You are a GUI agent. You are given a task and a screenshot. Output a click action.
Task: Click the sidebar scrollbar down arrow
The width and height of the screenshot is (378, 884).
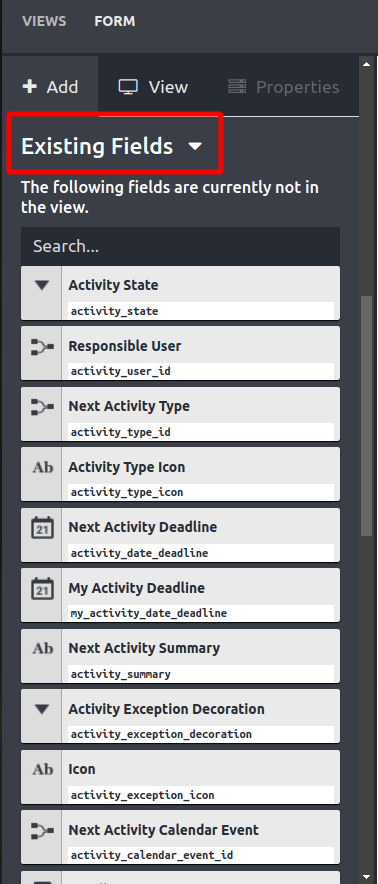point(367,875)
